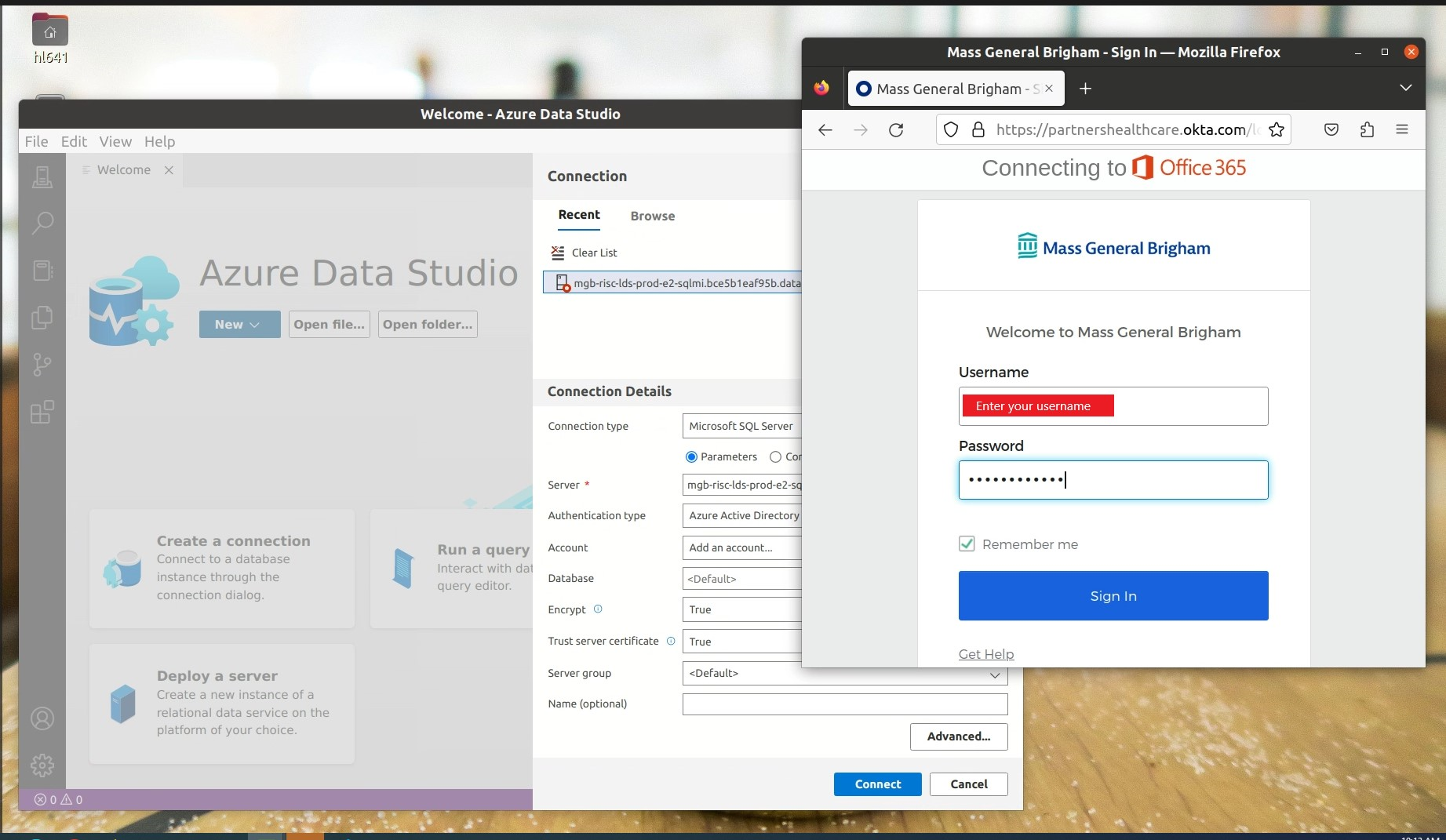Screen dimensions: 1446x840
Task: Toggle the Remember me checkbox
Action: click(x=967, y=544)
